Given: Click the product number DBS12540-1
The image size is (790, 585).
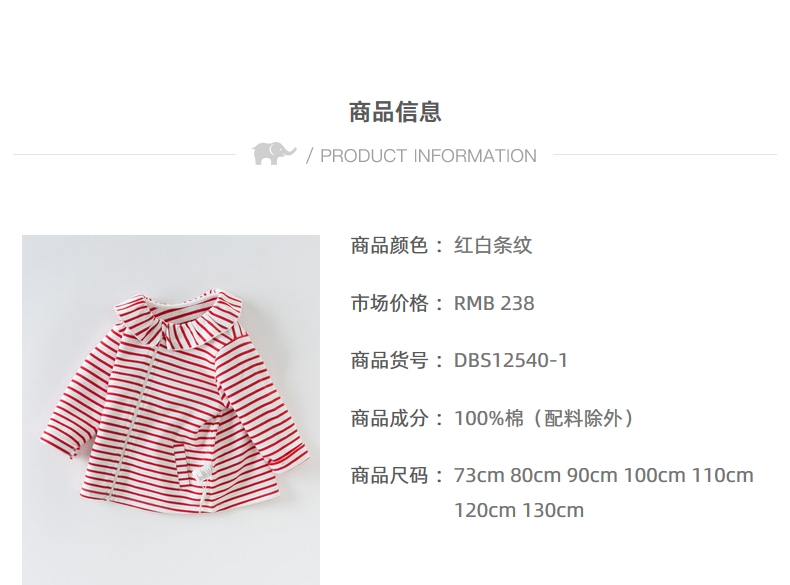Looking at the screenshot, I should 511,361.
